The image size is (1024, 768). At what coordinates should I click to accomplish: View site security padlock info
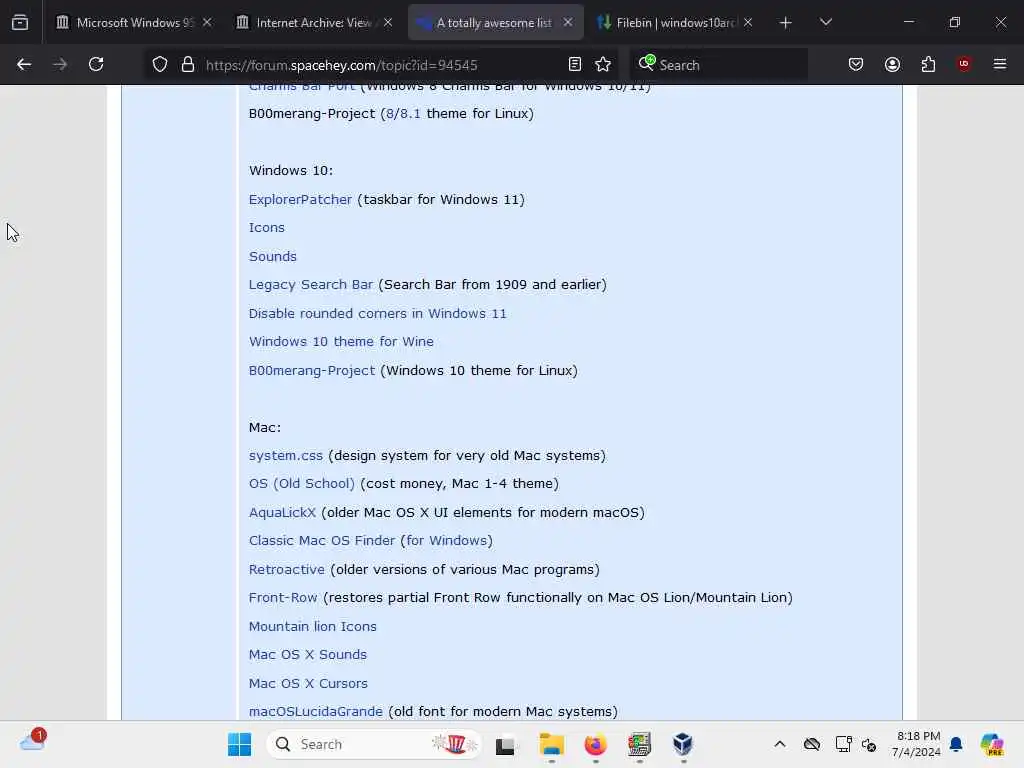click(188, 64)
